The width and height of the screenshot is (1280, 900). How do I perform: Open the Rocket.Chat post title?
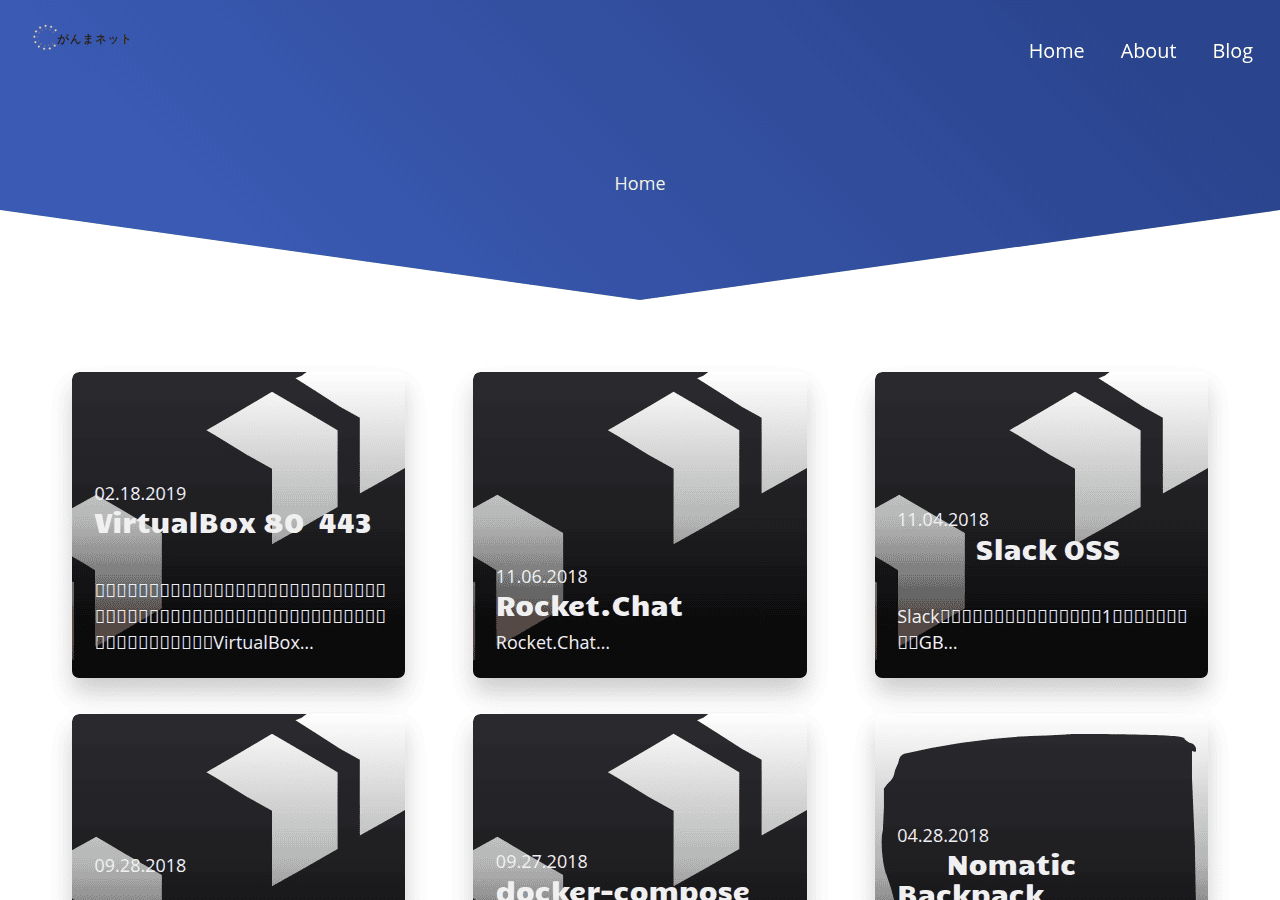589,606
